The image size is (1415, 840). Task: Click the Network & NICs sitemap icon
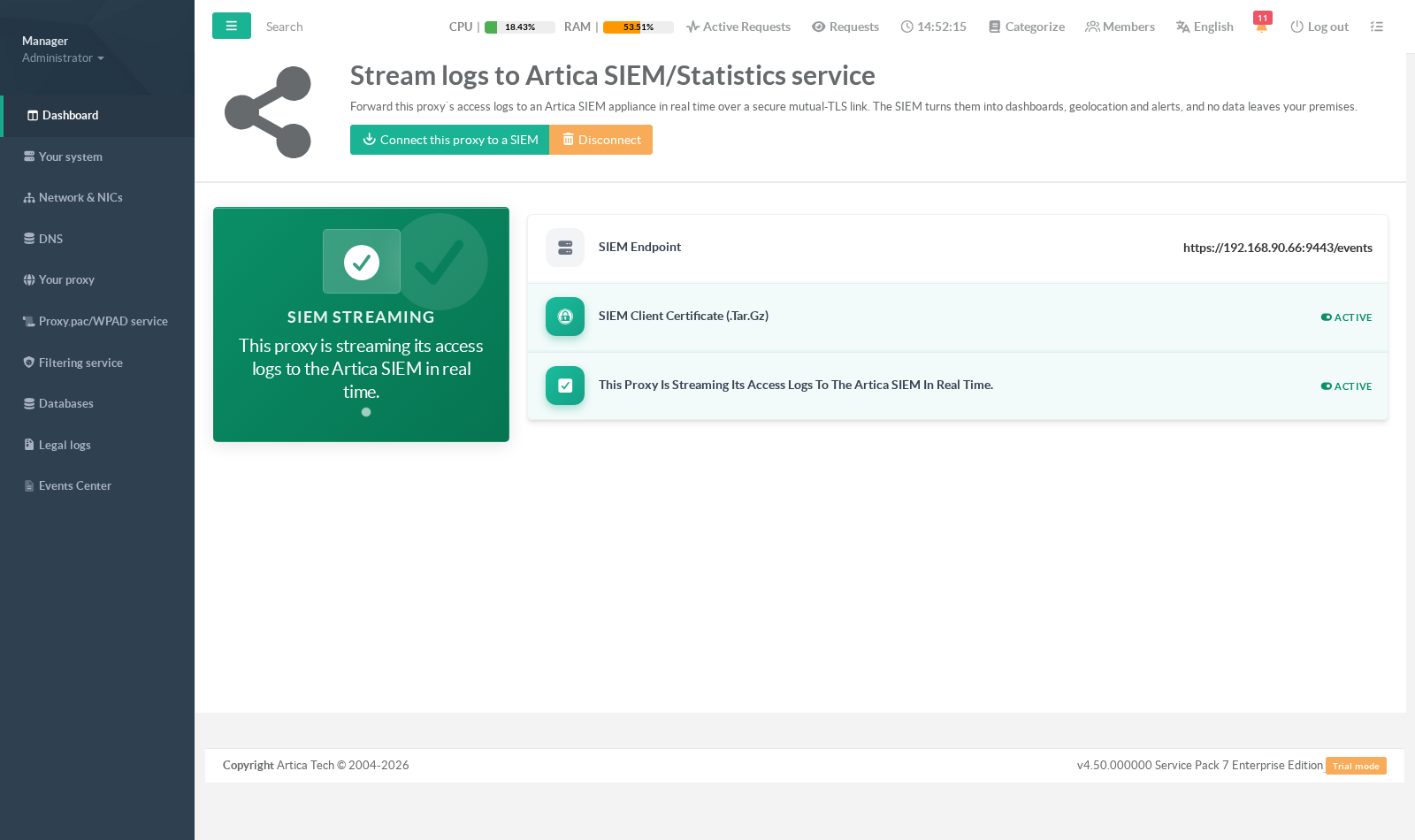29,197
